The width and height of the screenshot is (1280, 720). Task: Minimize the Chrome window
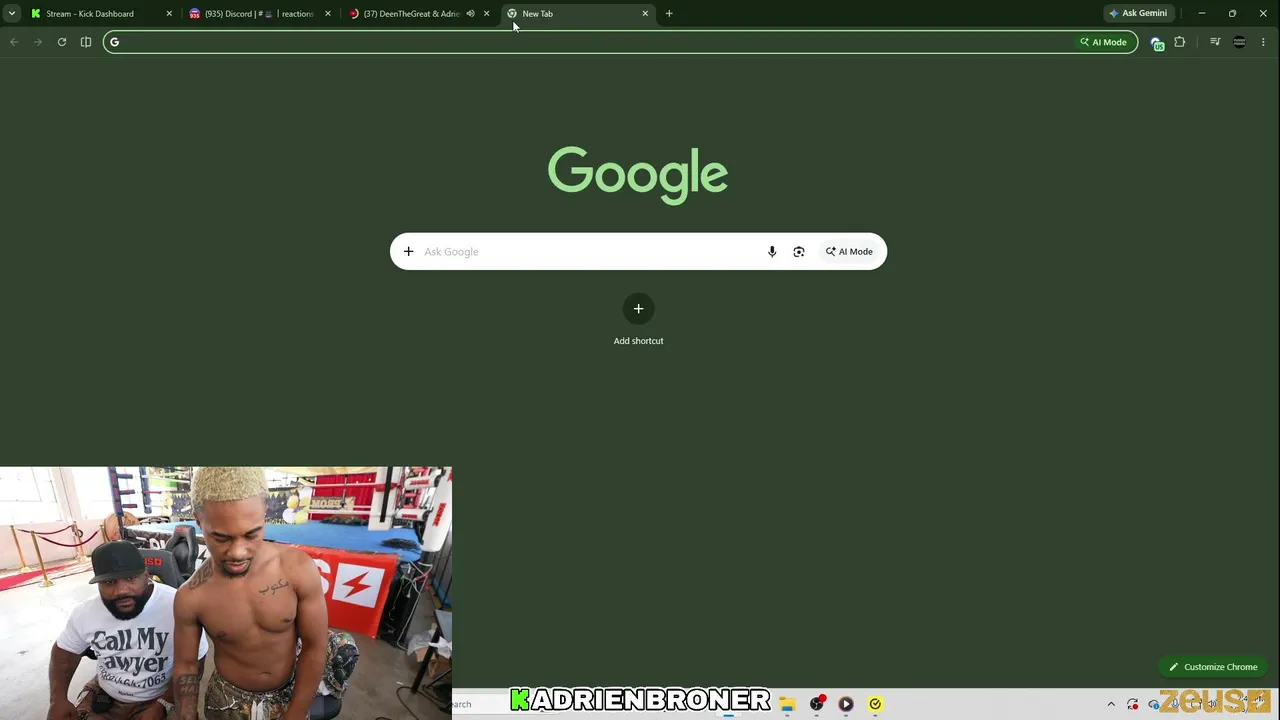tap(1202, 14)
